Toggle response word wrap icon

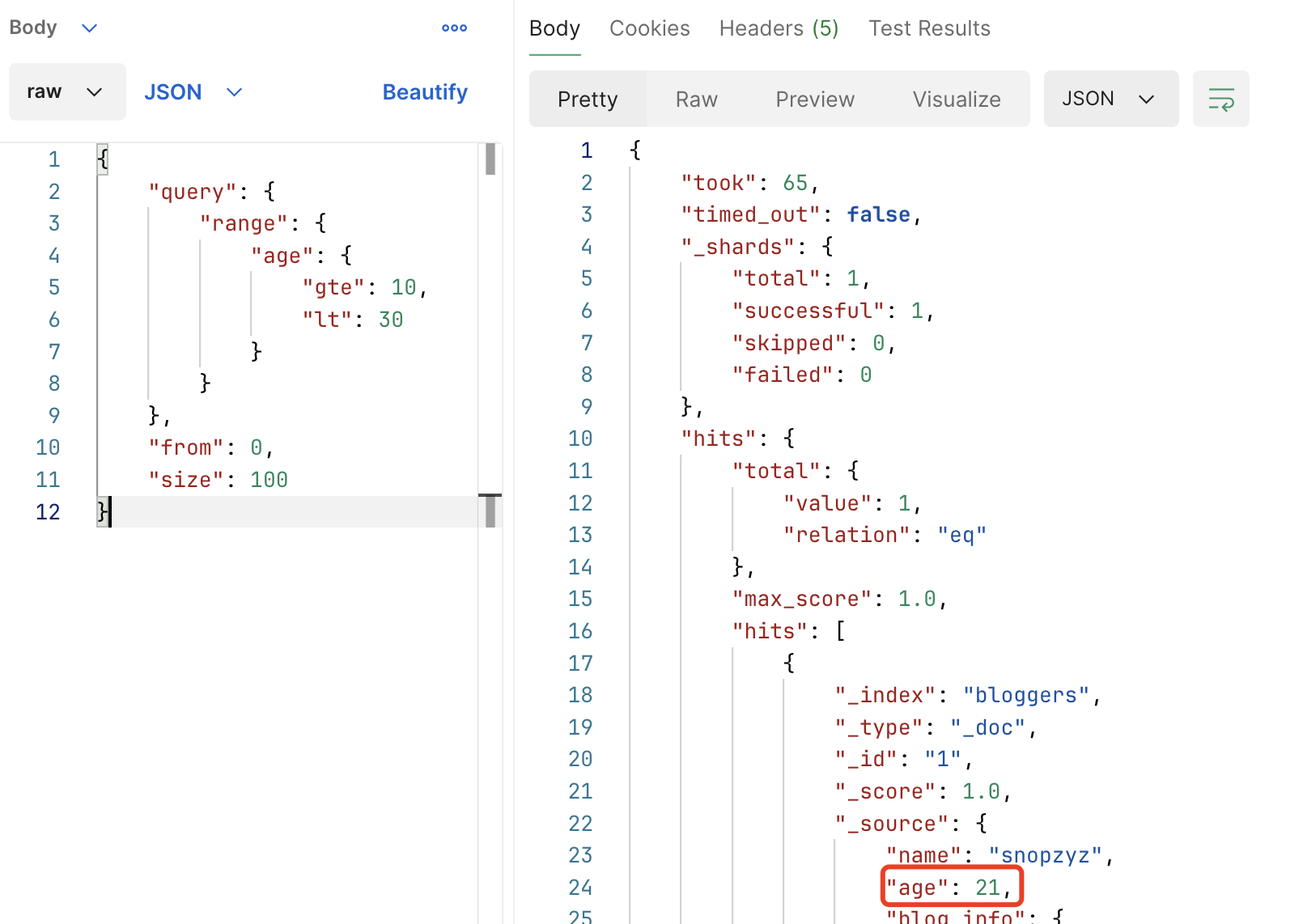(1220, 99)
